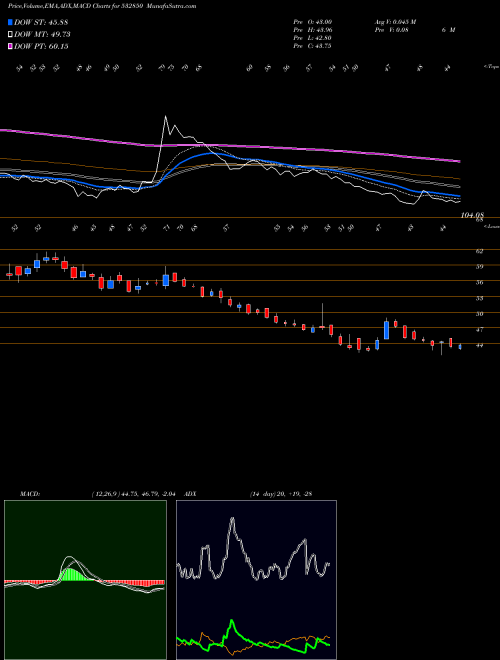Click the magenta DOW PT legend swatch
This screenshot has width=500, height=660.
pos(11,46)
